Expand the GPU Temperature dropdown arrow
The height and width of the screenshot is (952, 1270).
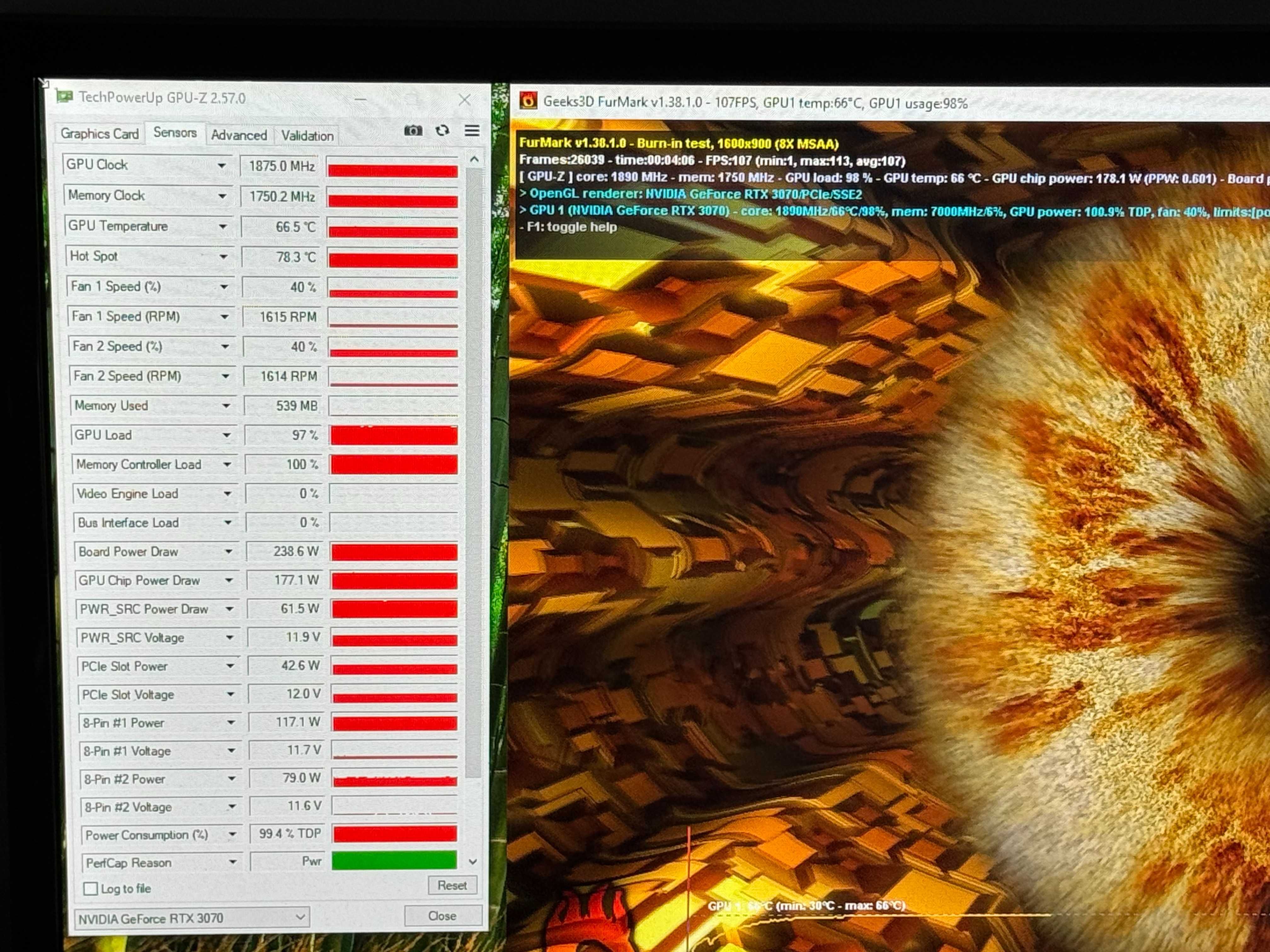coord(223,227)
